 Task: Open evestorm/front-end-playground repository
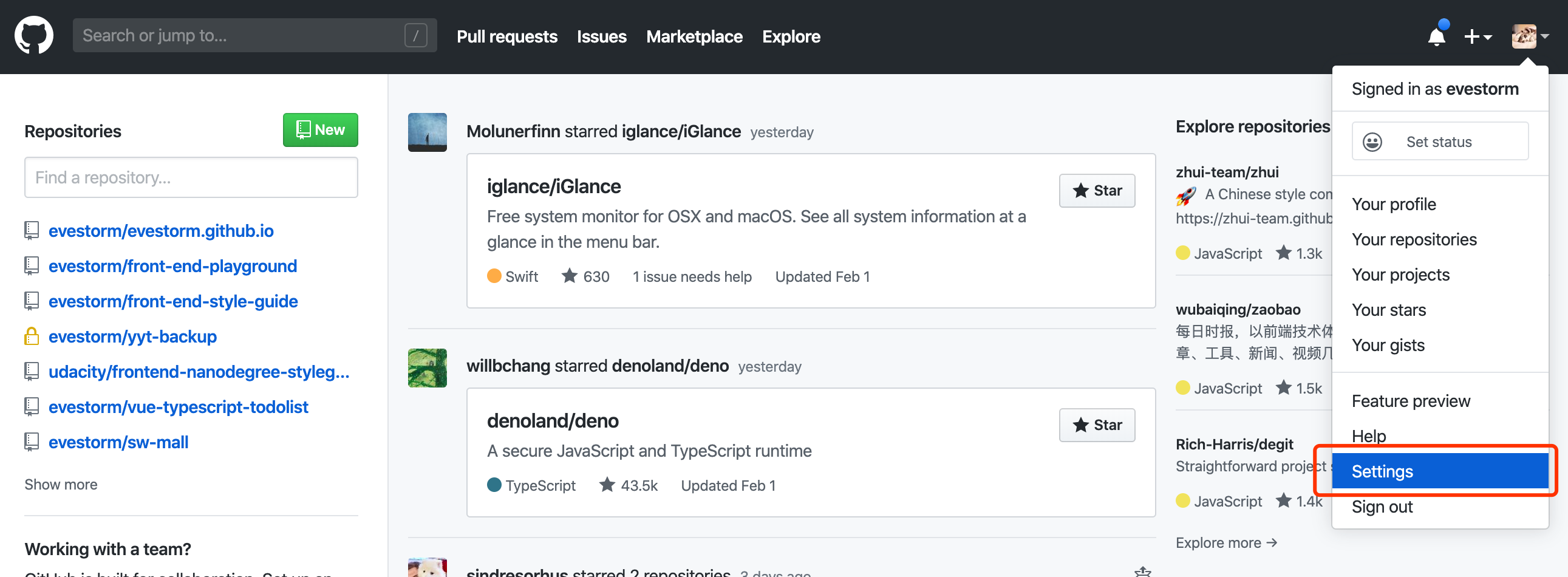tap(173, 266)
